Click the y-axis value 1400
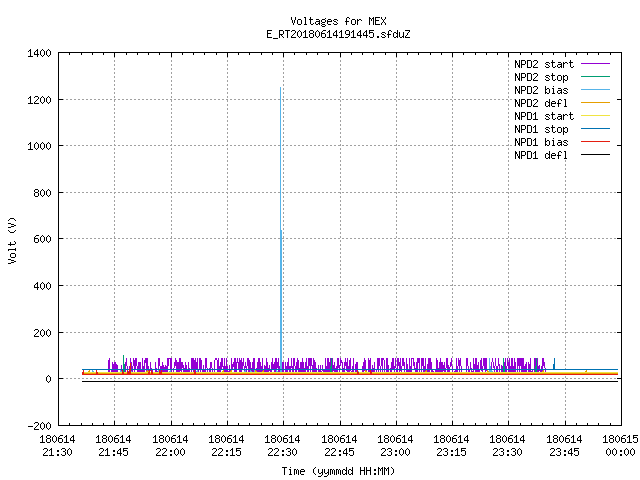 pyautogui.click(x=39, y=53)
